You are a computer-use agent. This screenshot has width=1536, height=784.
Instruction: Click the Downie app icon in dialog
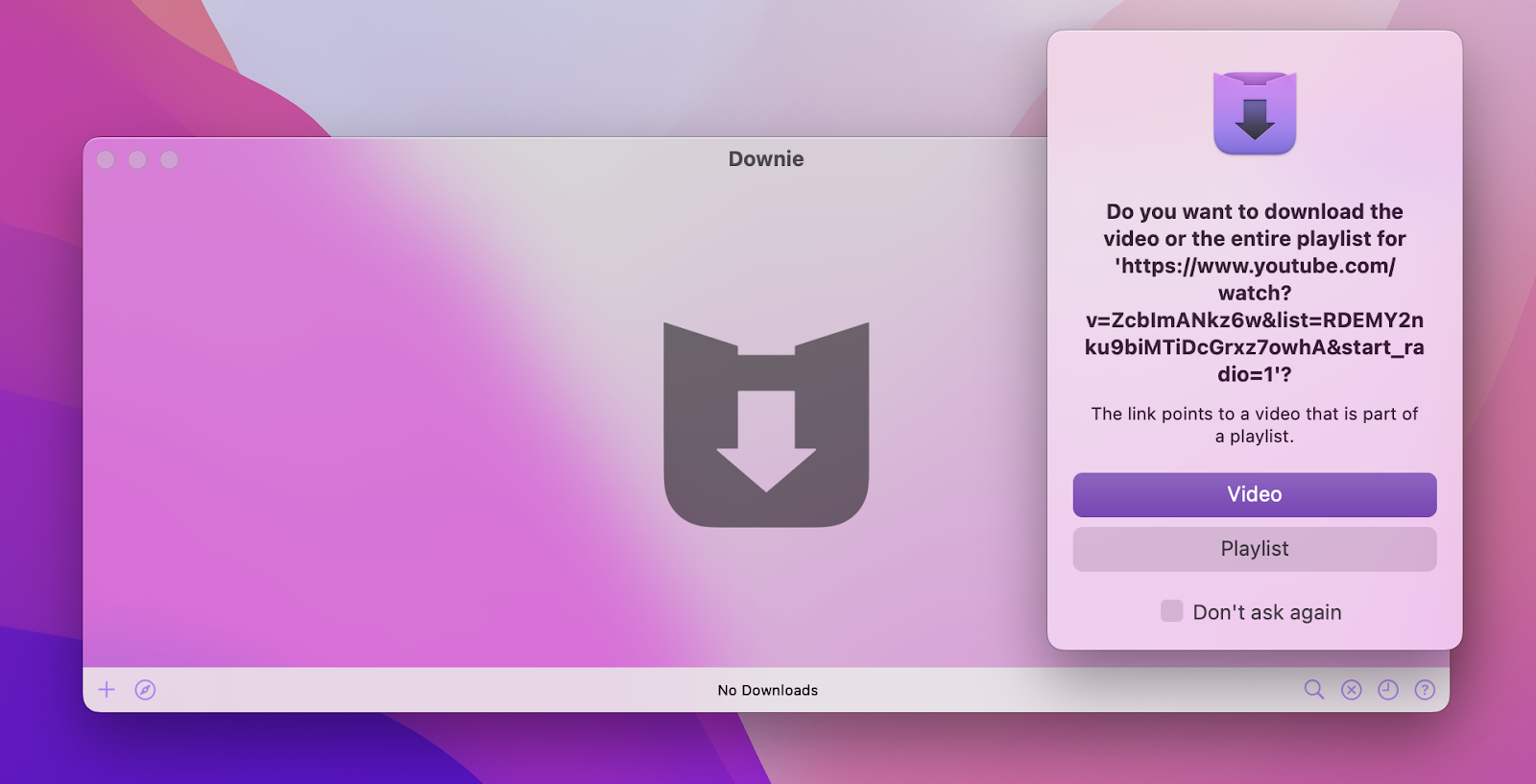click(1255, 113)
